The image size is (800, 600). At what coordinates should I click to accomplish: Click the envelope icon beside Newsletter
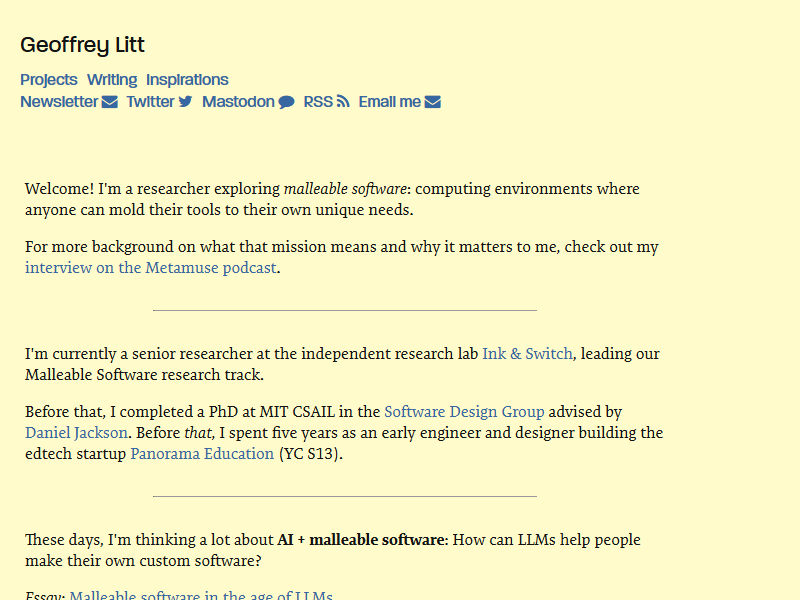pos(110,102)
